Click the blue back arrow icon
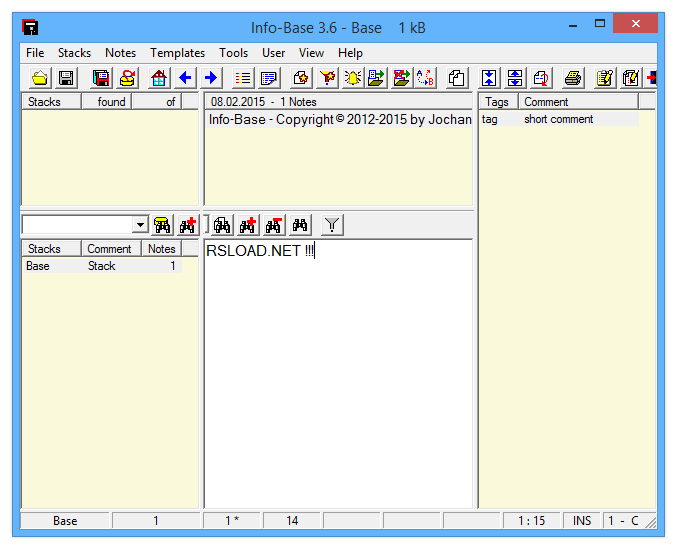 pos(185,78)
